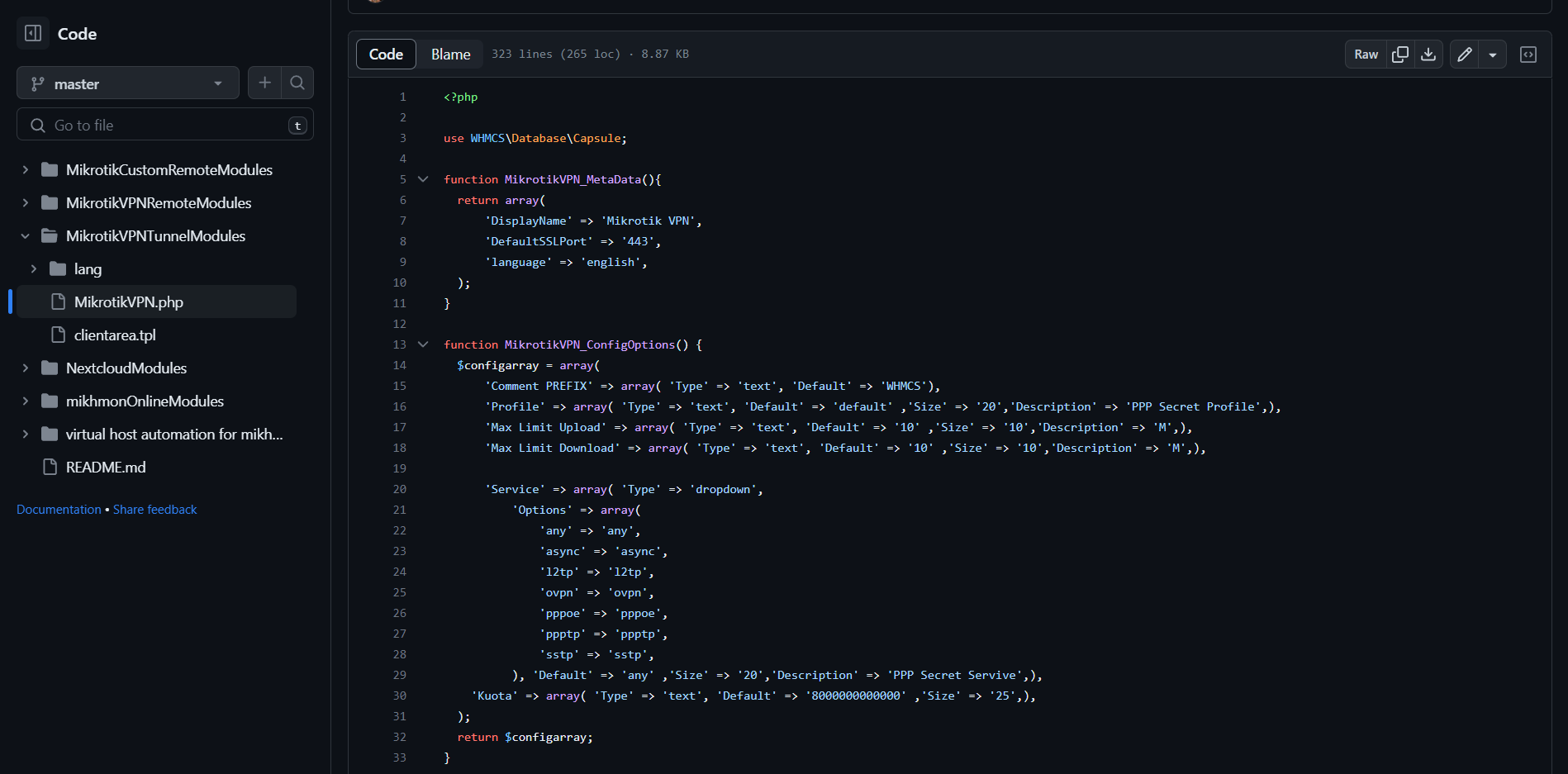Image resolution: width=1568 pixels, height=774 pixels.
Task: Click the Share feedback link
Action: tap(154, 510)
